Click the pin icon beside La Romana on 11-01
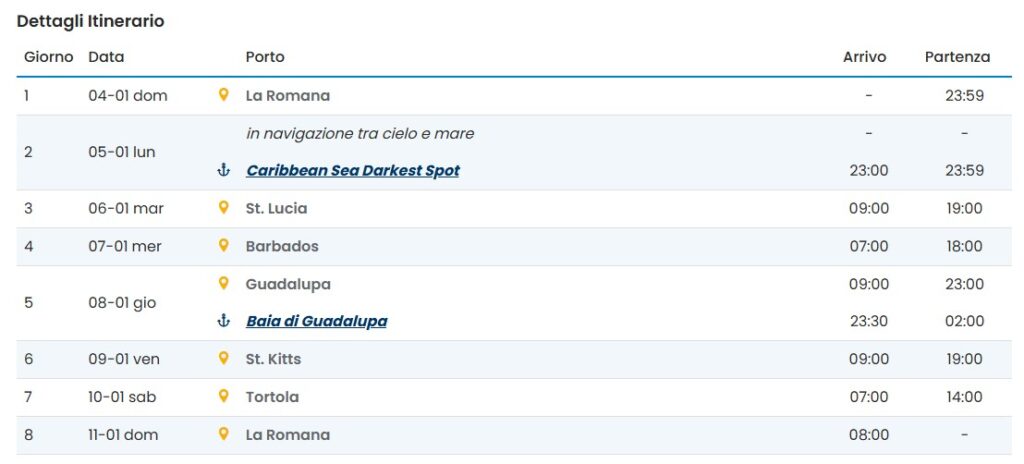This screenshot has width=1024, height=464. pyautogui.click(x=223, y=434)
